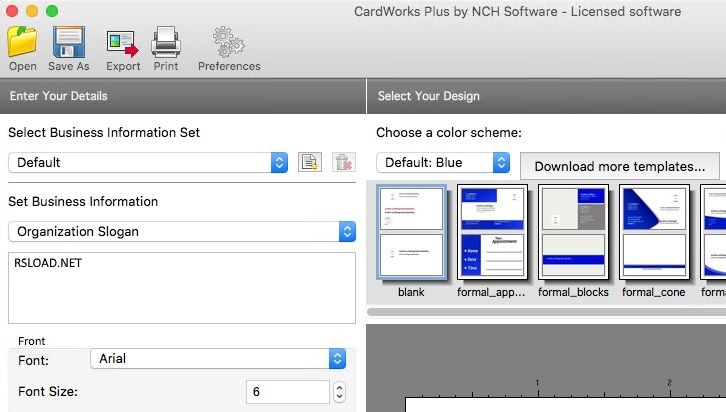The image size is (726, 412).
Task: Click the green zoom window button
Action: [52, 11]
